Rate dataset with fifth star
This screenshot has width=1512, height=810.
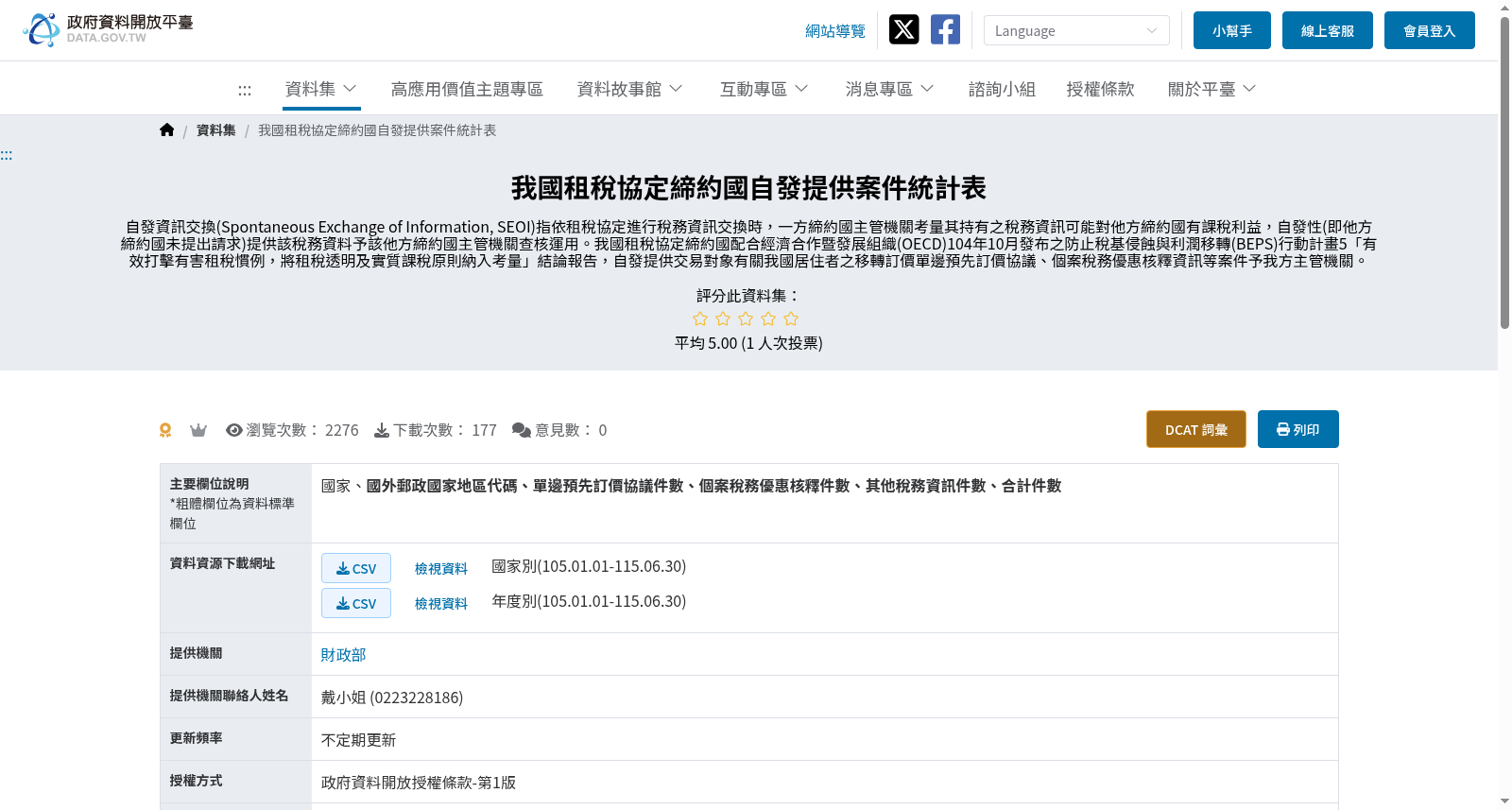(x=791, y=319)
